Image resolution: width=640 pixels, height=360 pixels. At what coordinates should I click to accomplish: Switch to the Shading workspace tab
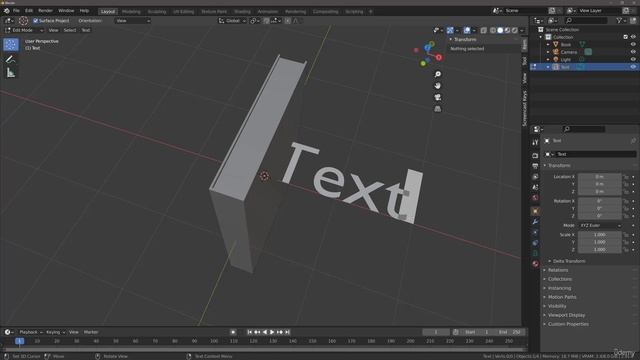[242, 12]
